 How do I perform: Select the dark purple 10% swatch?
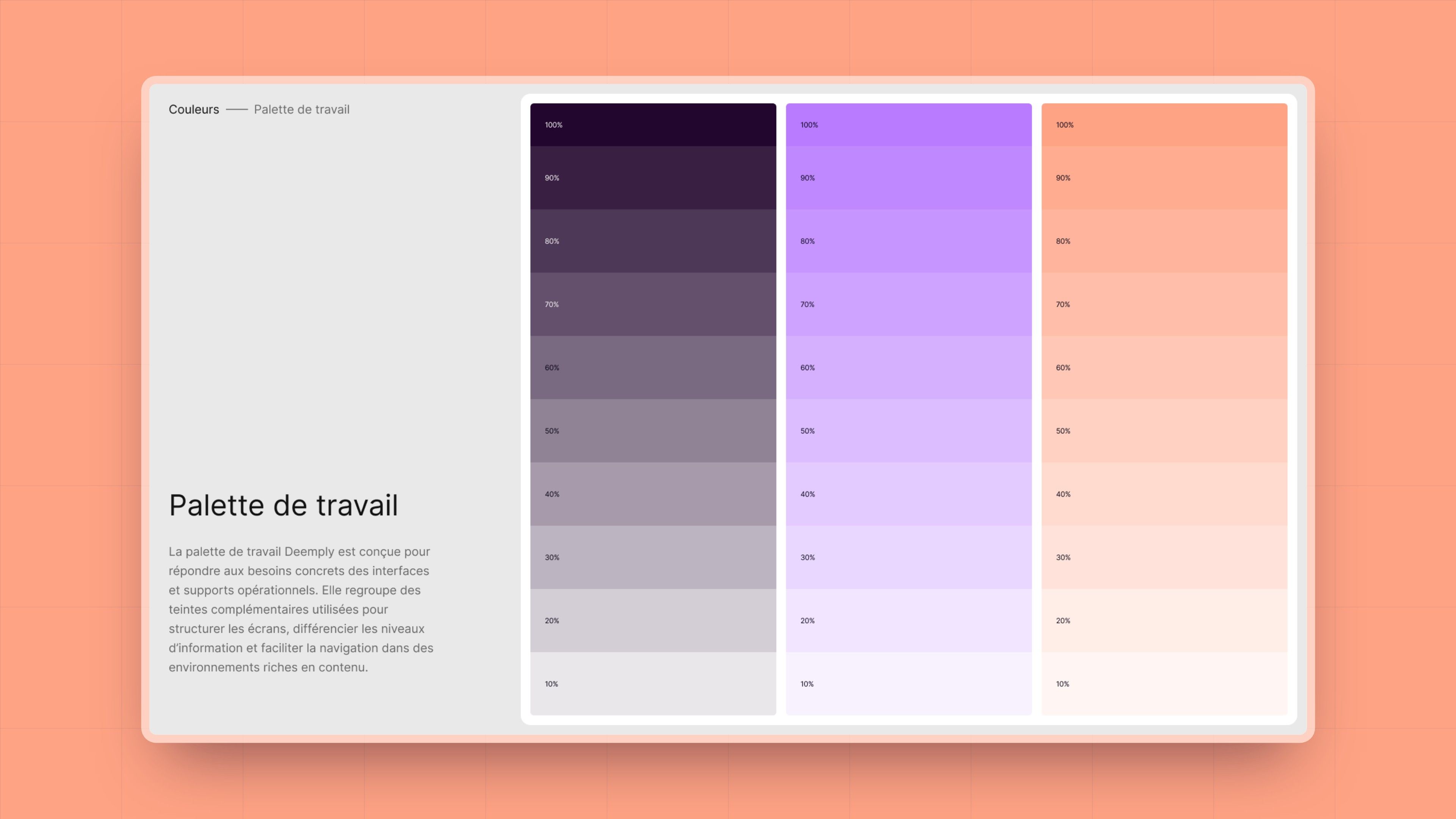point(653,684)
